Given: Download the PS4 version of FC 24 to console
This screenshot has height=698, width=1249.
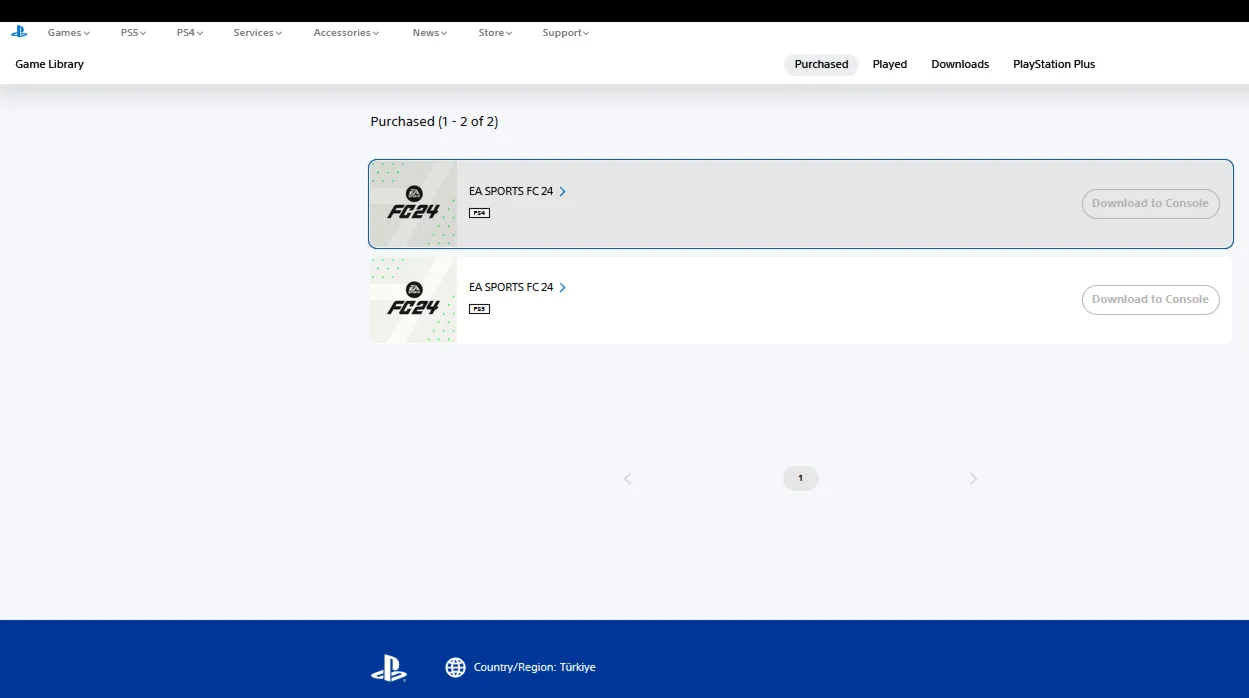Looking at the screenshot, I should pyautogui.click(x=1150, y=203).
